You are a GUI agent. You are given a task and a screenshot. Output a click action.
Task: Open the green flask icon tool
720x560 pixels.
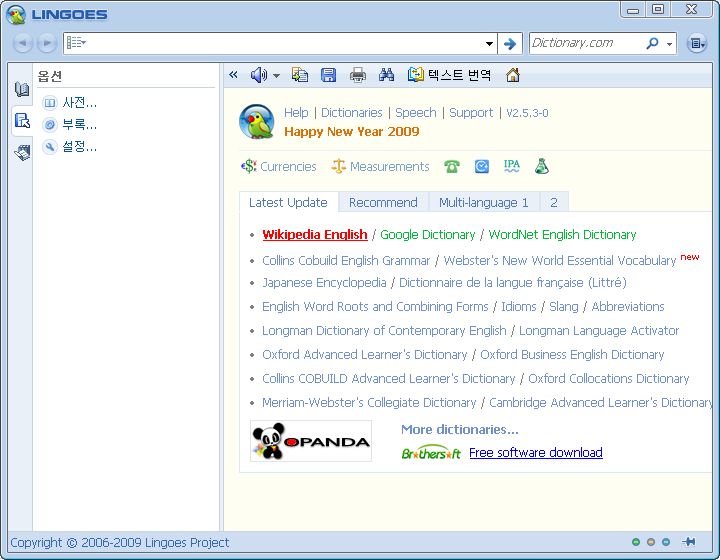point(542,166)
